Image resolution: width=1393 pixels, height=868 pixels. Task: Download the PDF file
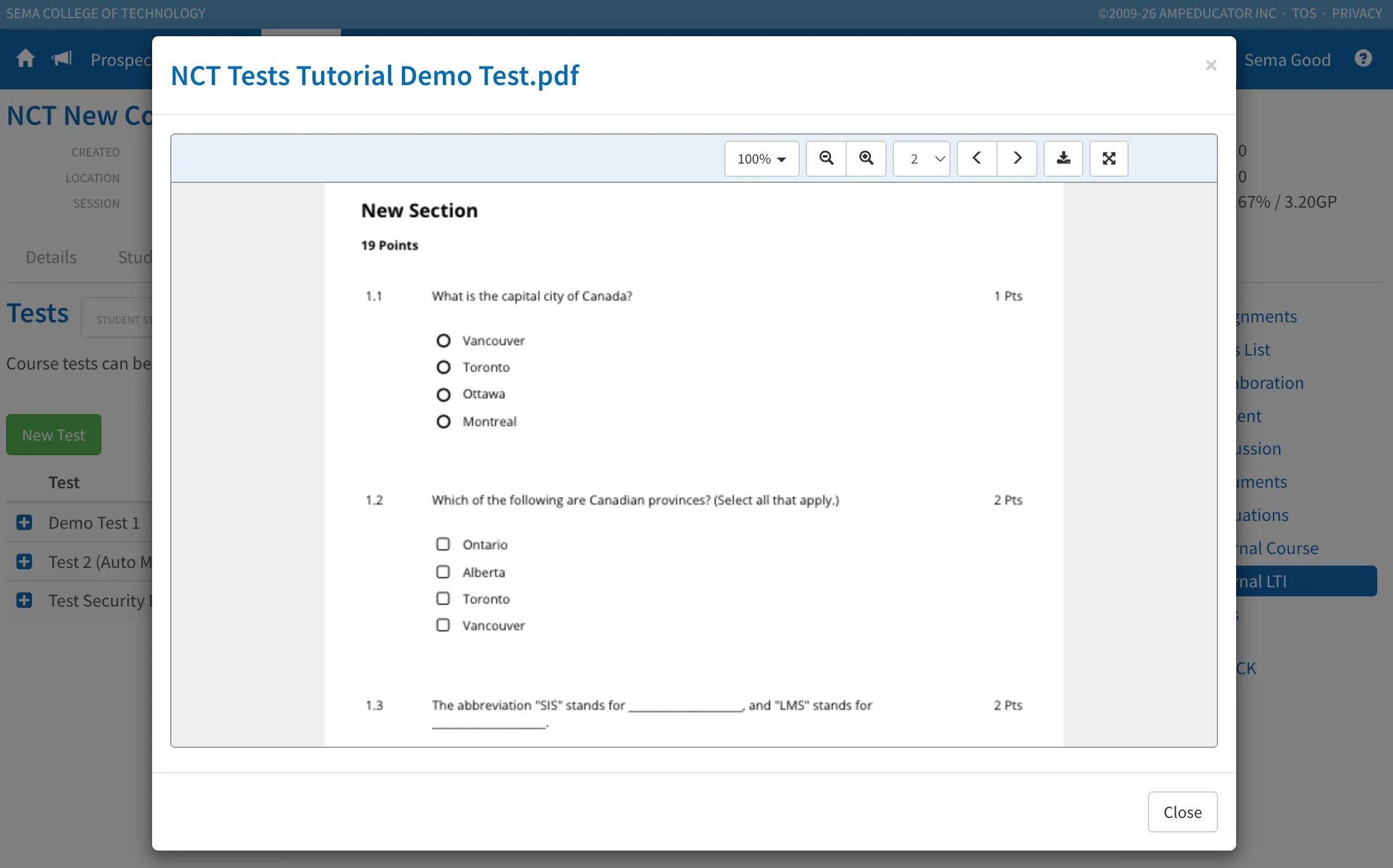coord(1063,158)
